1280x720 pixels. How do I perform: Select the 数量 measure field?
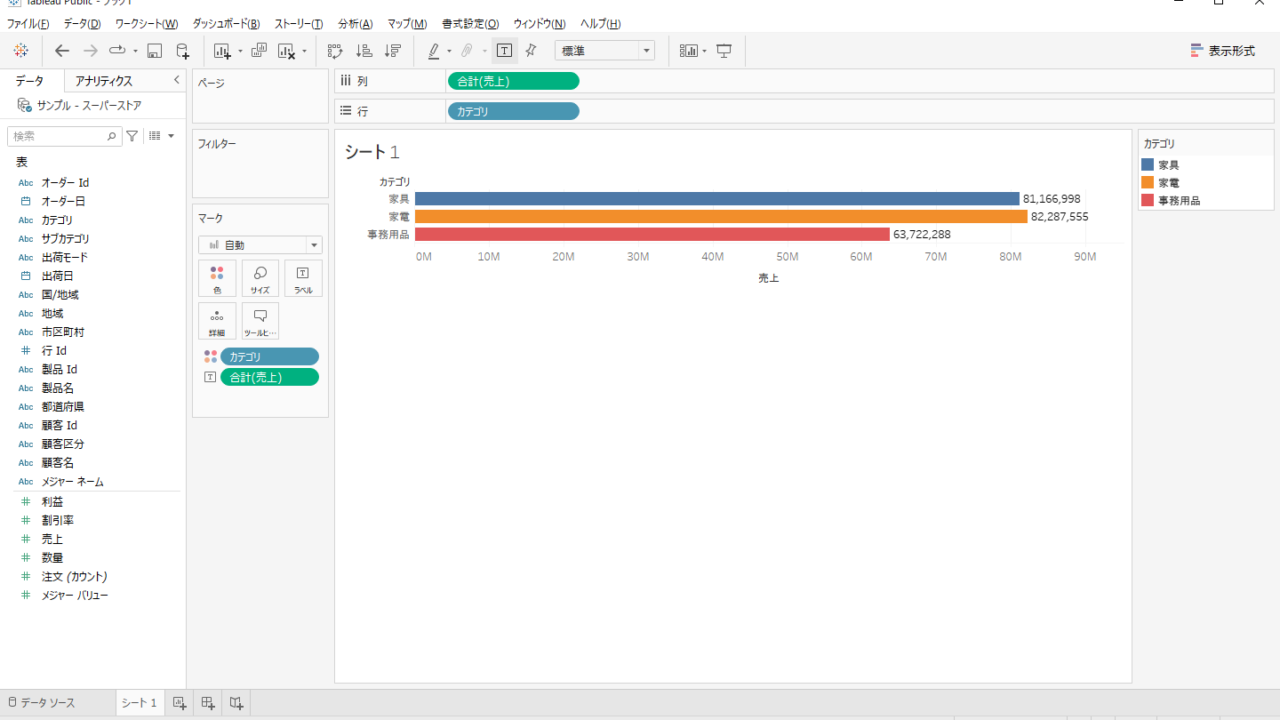coord(52,558)
